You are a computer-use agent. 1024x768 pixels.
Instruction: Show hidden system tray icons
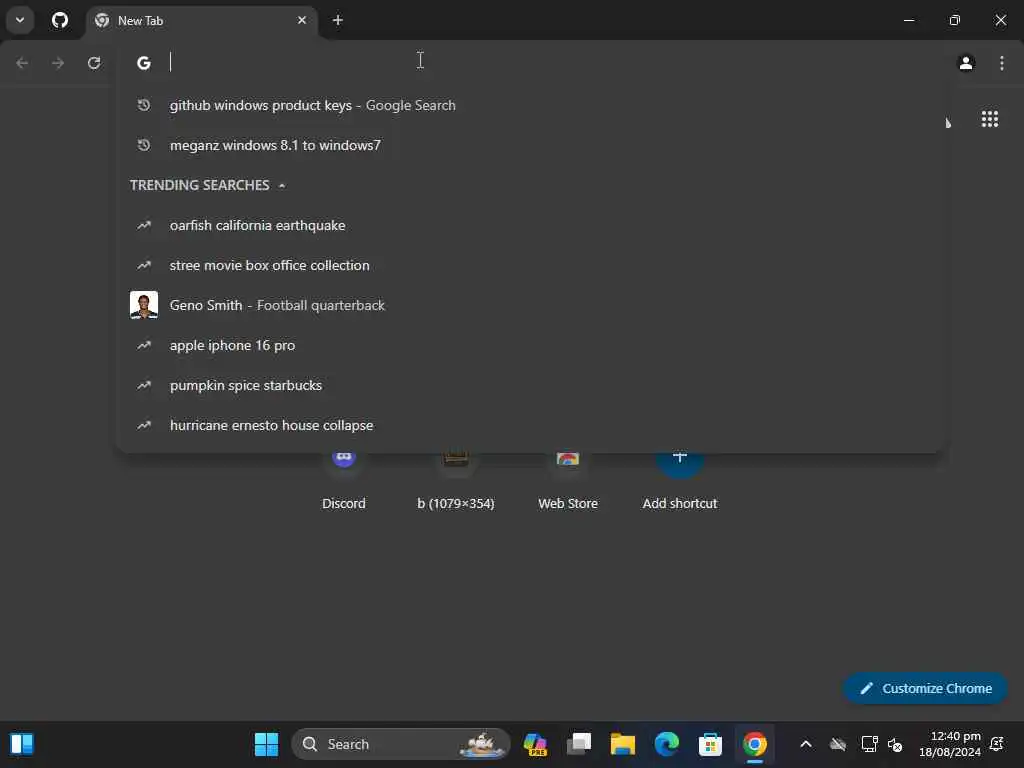pyautogui.click(x=806, y=744)
